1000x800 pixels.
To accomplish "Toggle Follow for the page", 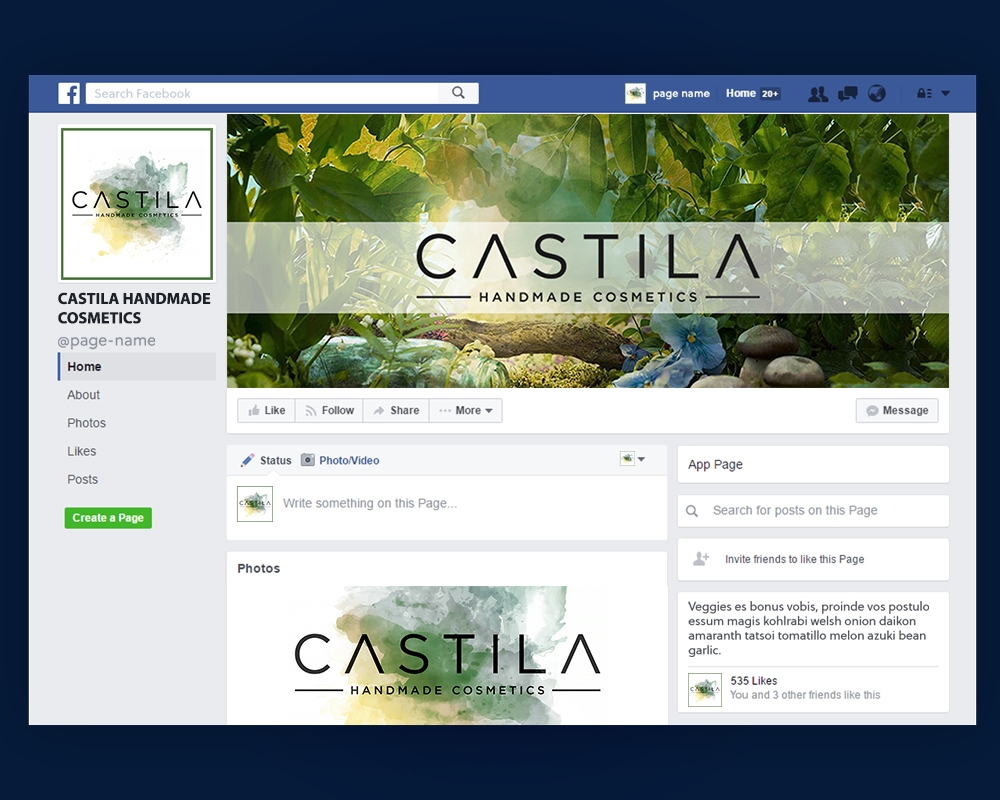I will [x=329, y=410].
